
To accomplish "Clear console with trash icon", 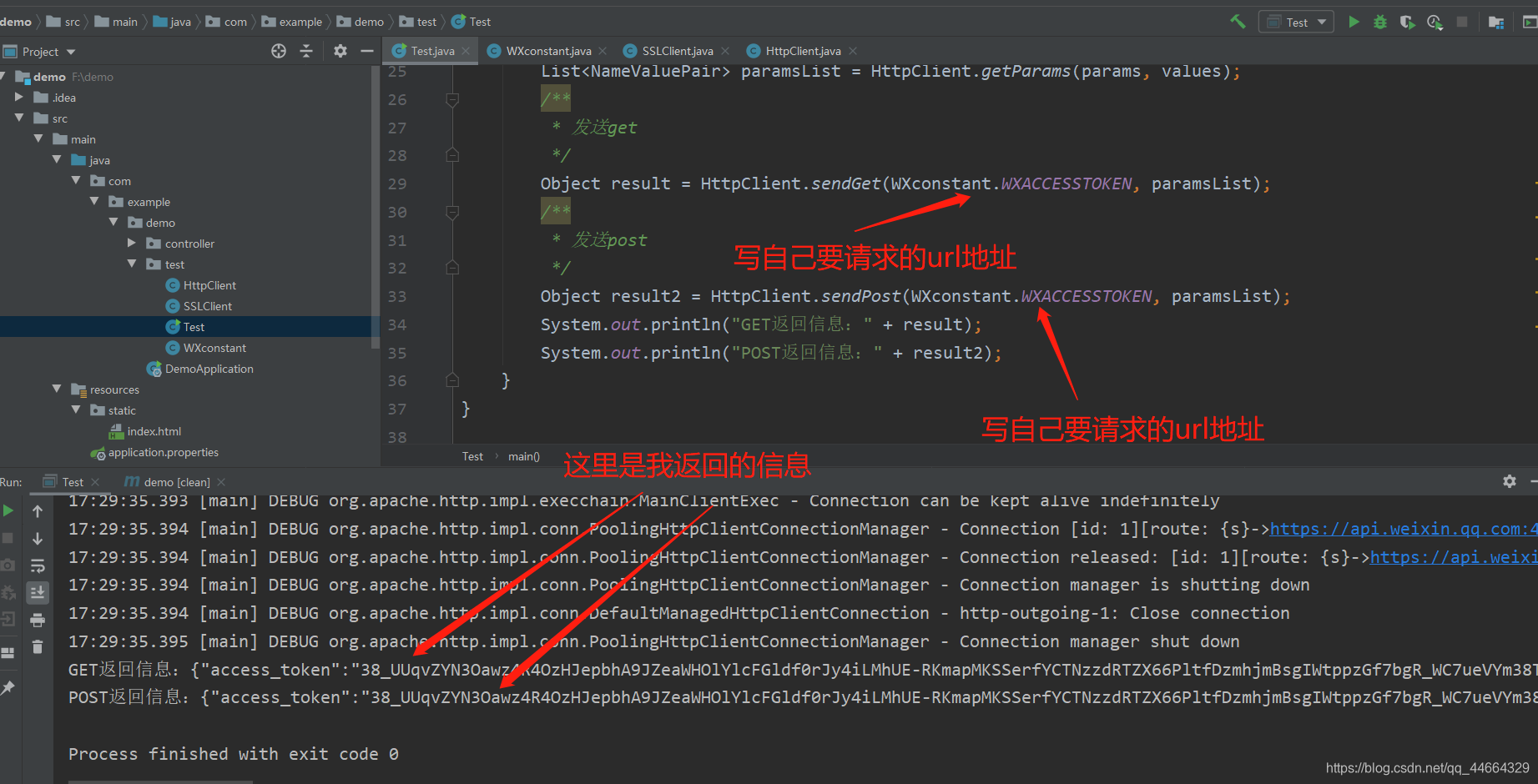I will [38, 647].
